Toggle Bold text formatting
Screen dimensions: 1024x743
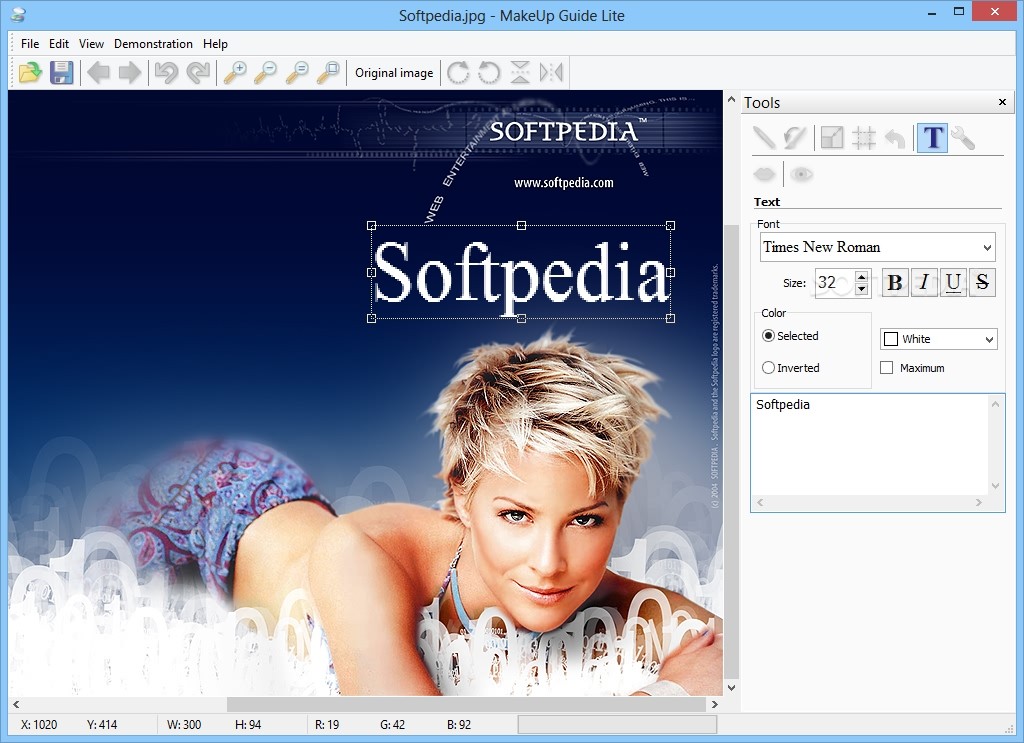tap(895, 282)
